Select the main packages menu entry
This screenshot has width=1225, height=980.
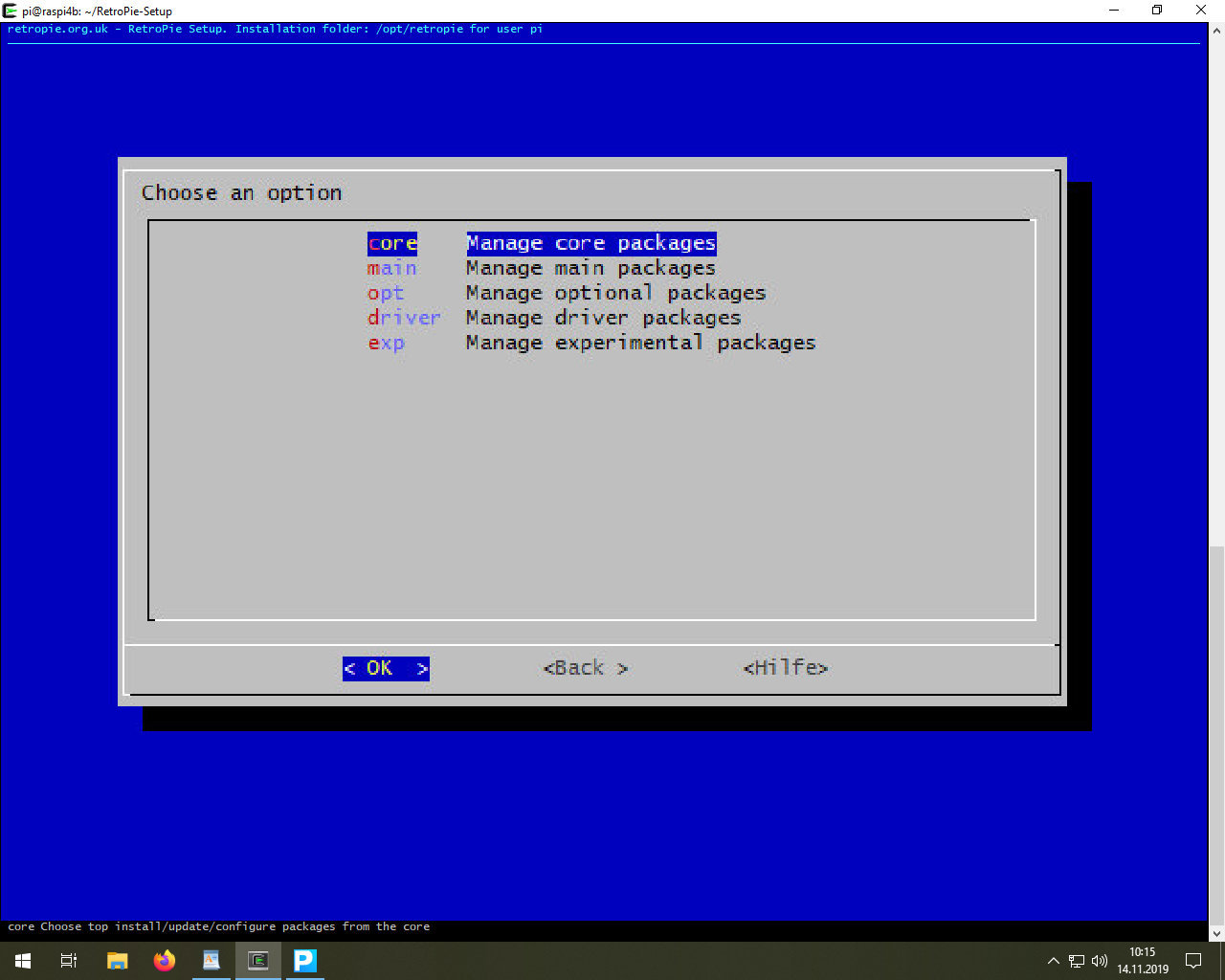tap(542, 268)
